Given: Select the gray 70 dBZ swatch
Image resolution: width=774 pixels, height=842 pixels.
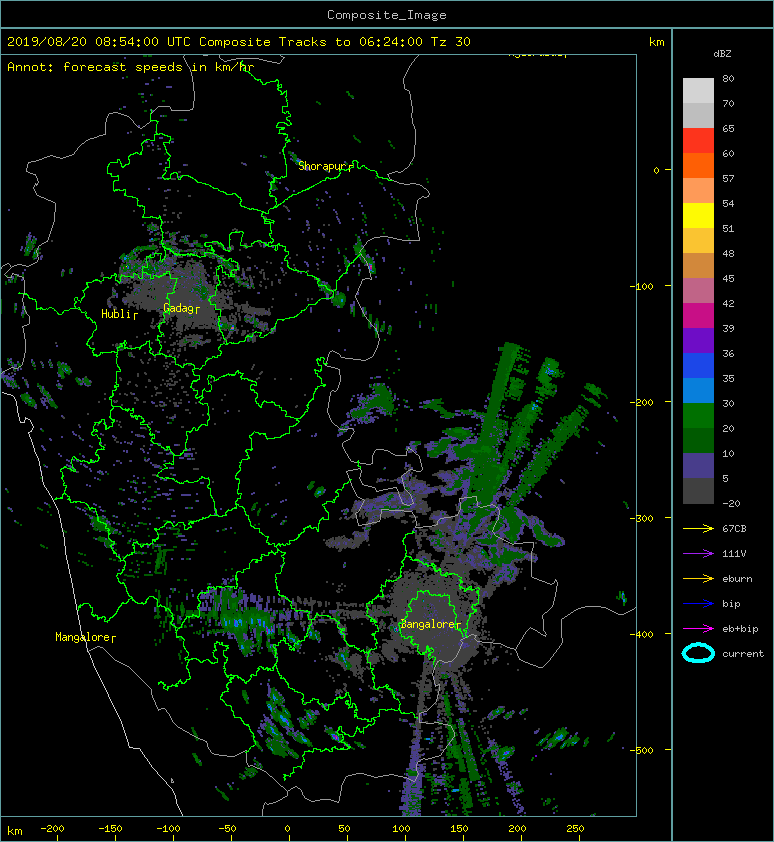Looking at the screenshot, I should [x=698, y=115].
